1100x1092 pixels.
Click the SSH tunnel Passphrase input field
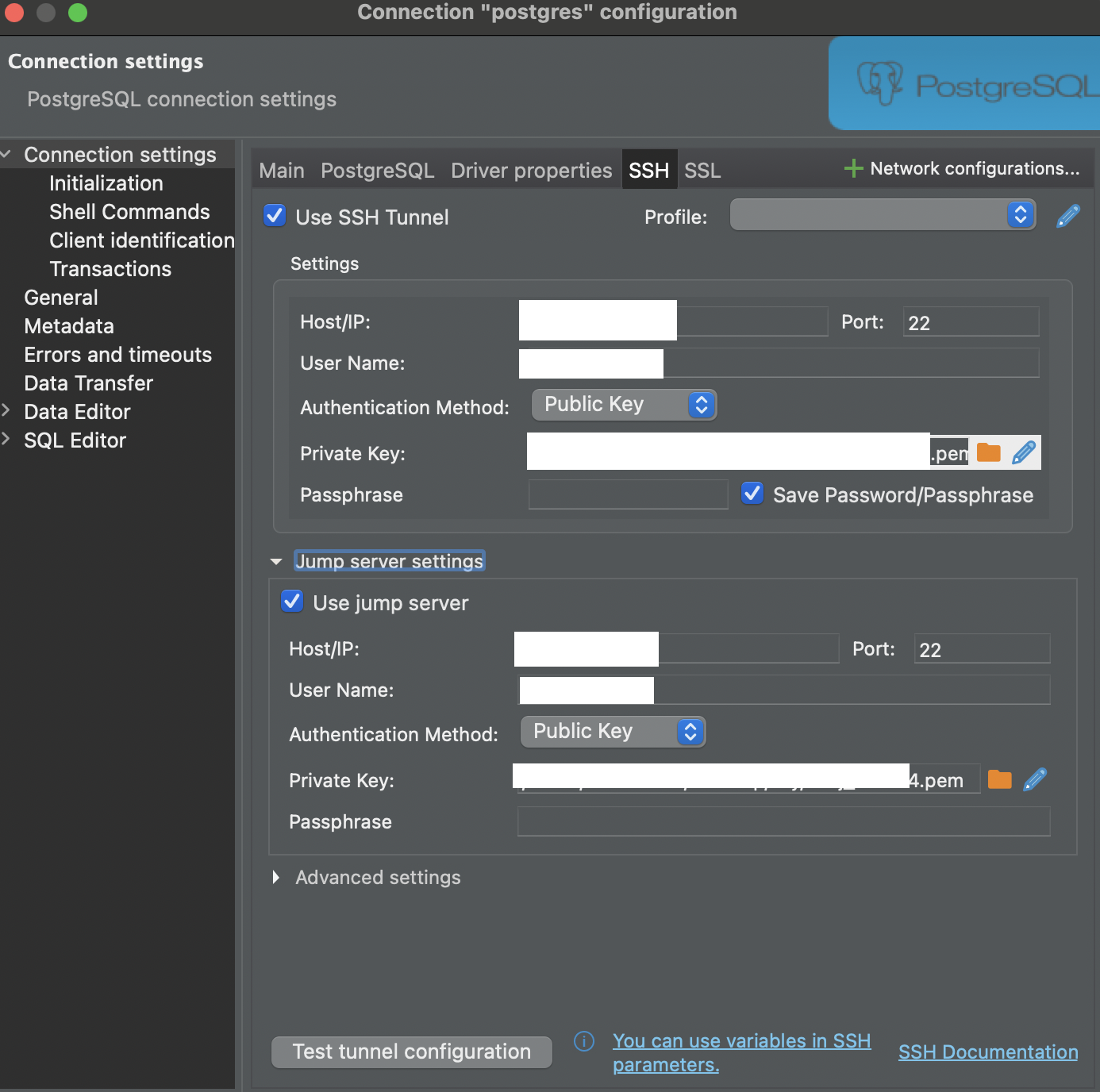click(x=628, y=494)
